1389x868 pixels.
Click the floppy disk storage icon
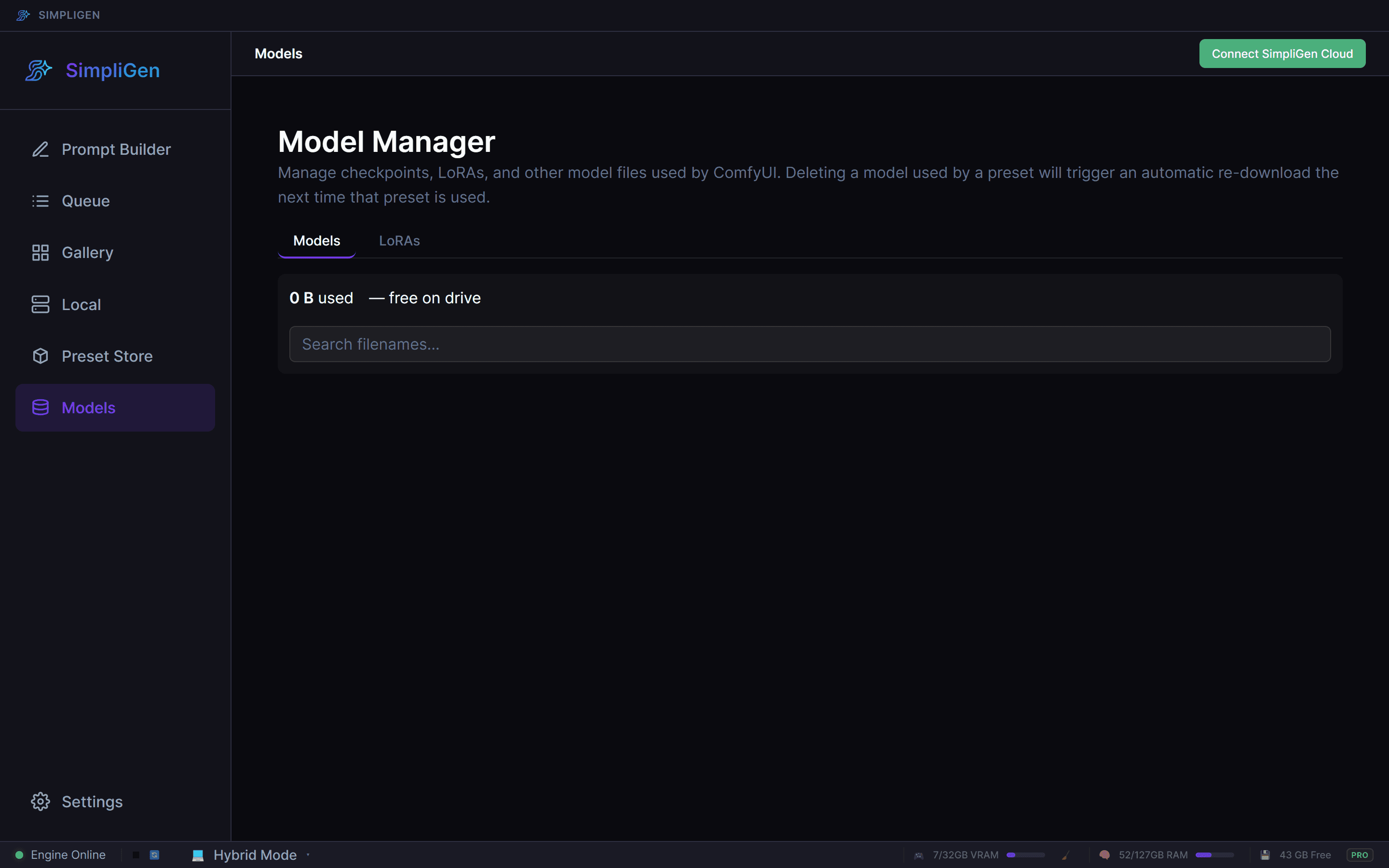pyautogui.click(x=1265, y=855)
